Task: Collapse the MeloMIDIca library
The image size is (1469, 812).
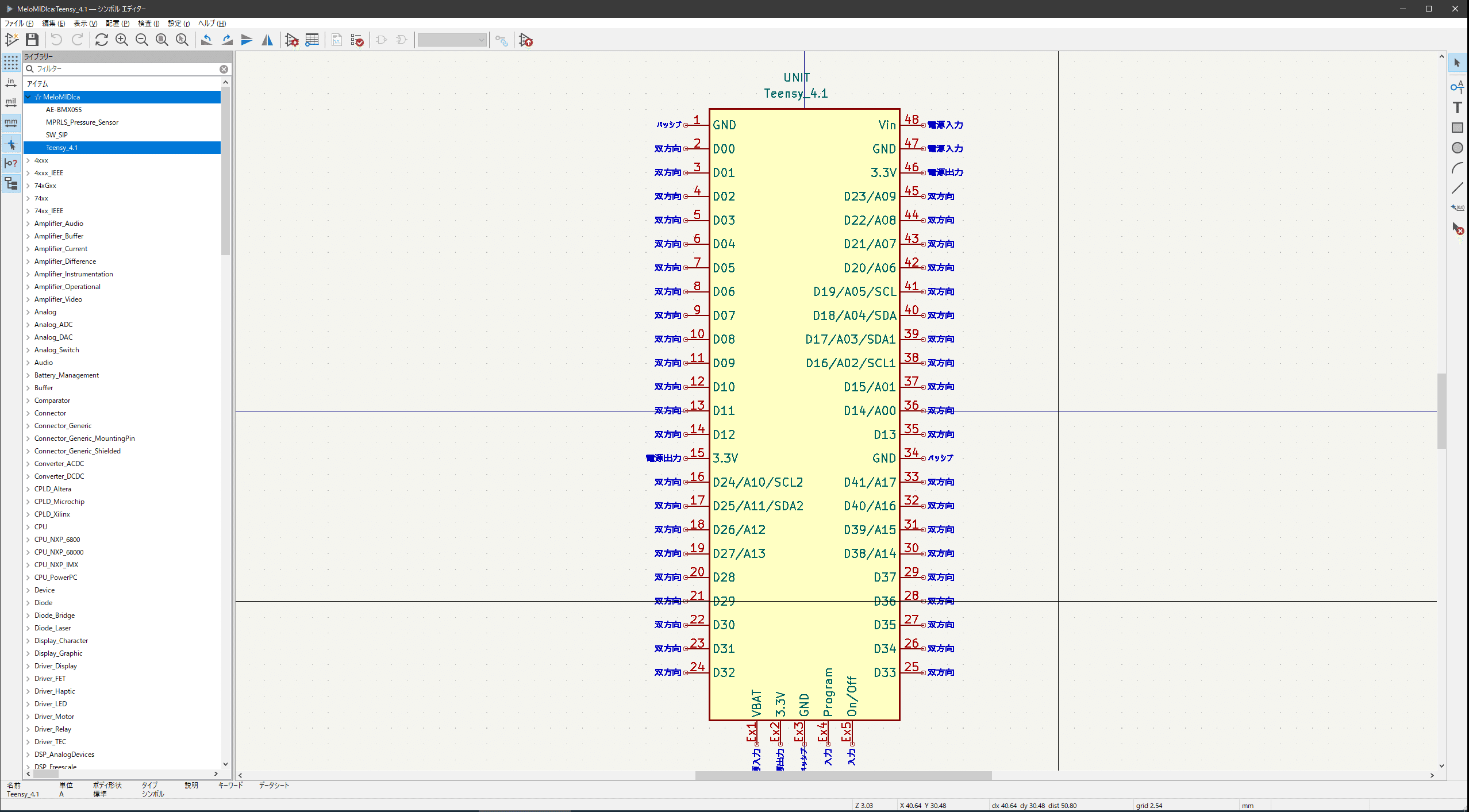Action: click(28, 97)
